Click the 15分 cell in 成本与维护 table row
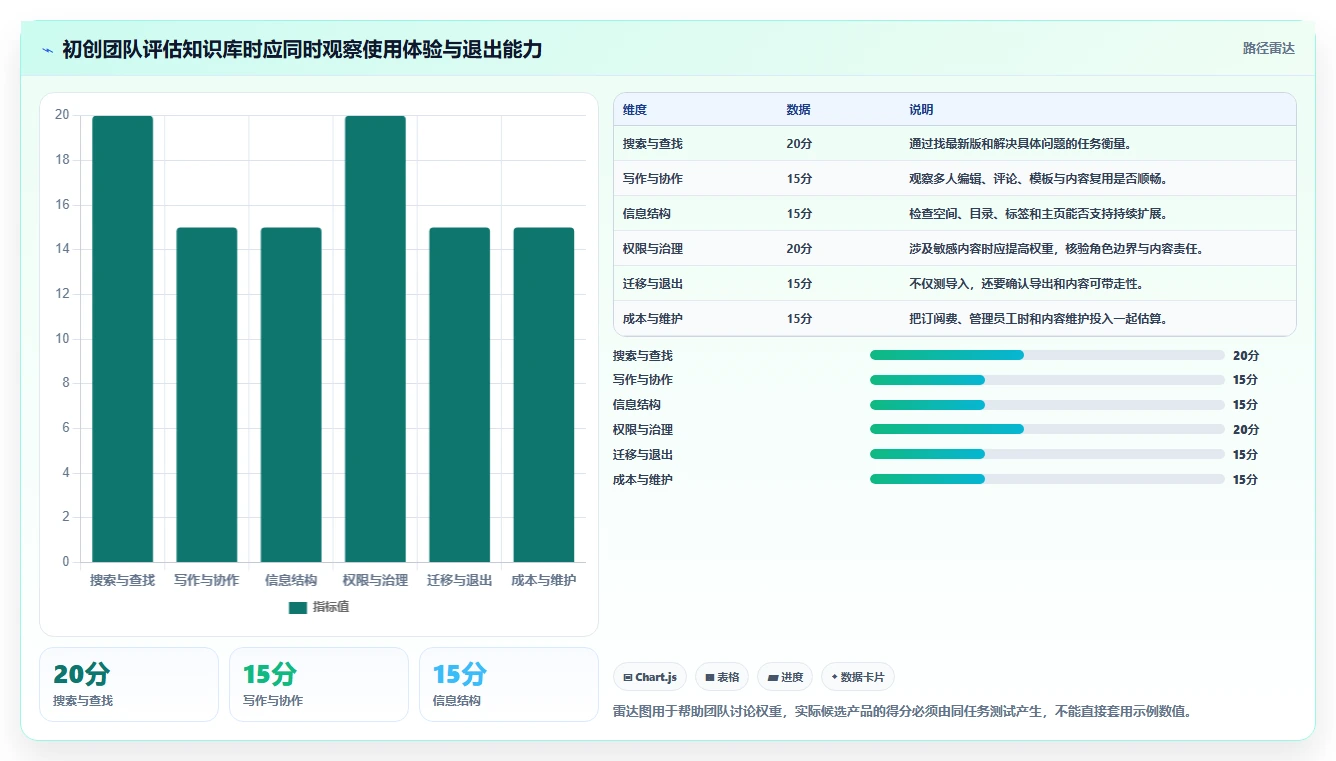 (800, 319)
